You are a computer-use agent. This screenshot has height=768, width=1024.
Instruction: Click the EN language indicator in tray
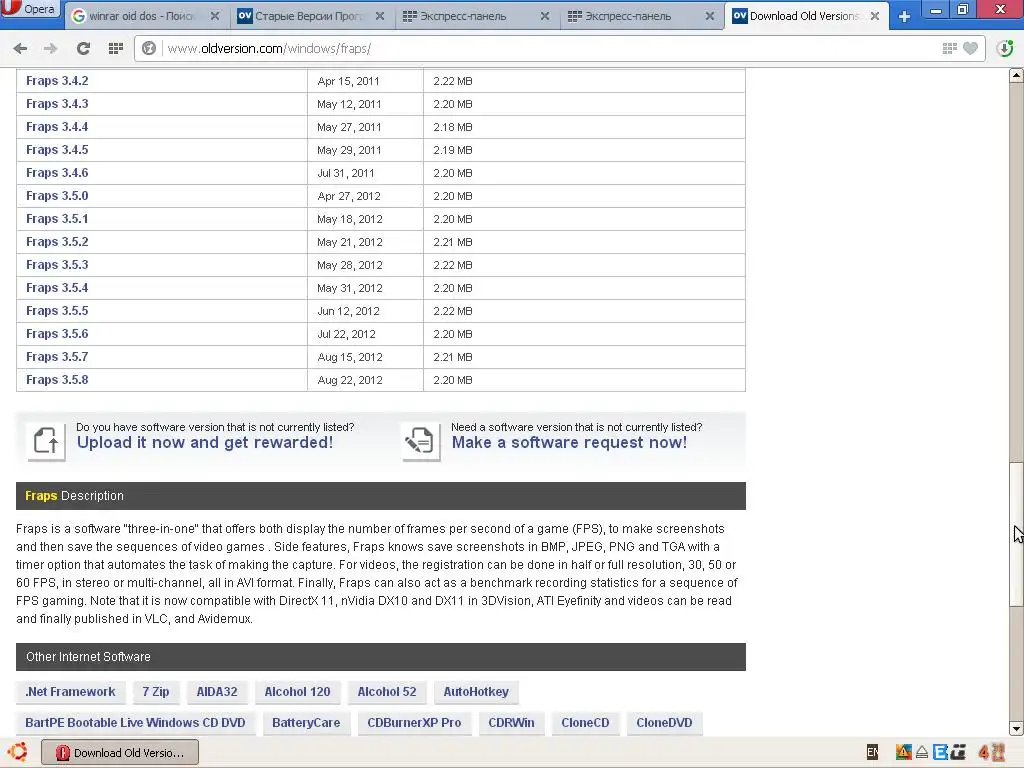click(x=872, y=752)
